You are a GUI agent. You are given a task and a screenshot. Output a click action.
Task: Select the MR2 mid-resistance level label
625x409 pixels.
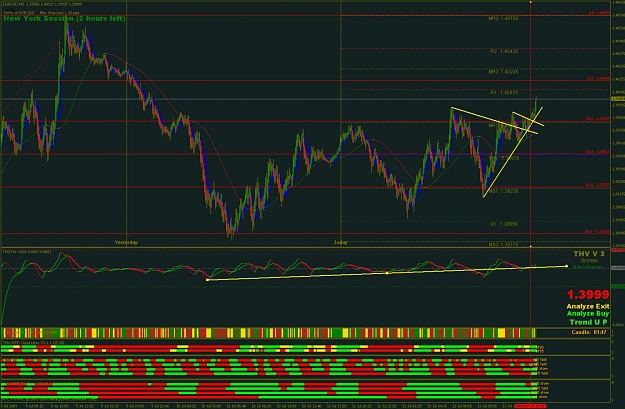coord(503,72)
